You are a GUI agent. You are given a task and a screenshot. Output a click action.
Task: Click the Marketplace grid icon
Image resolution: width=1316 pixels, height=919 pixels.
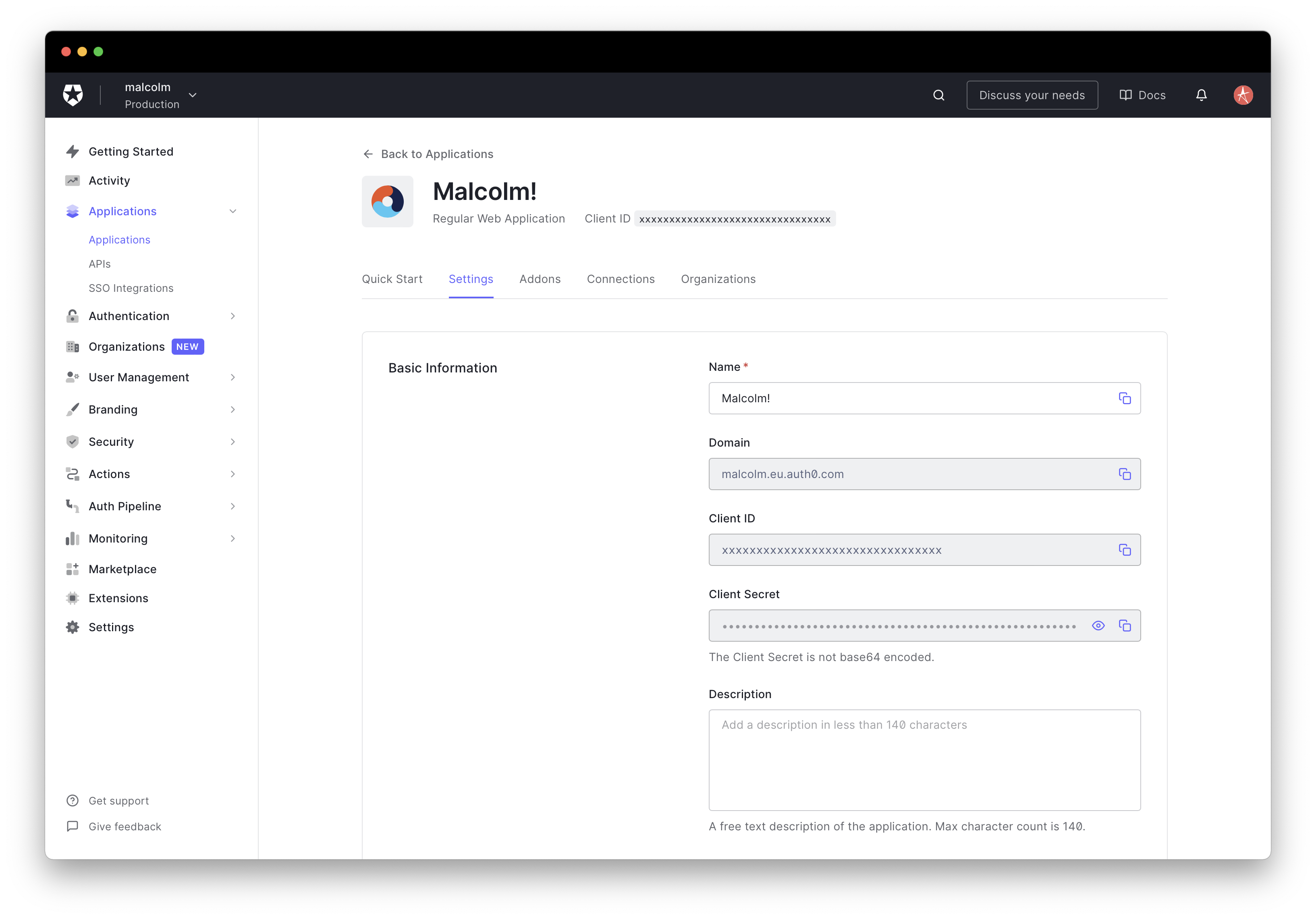pyautogui.click(x=72, y=569)
